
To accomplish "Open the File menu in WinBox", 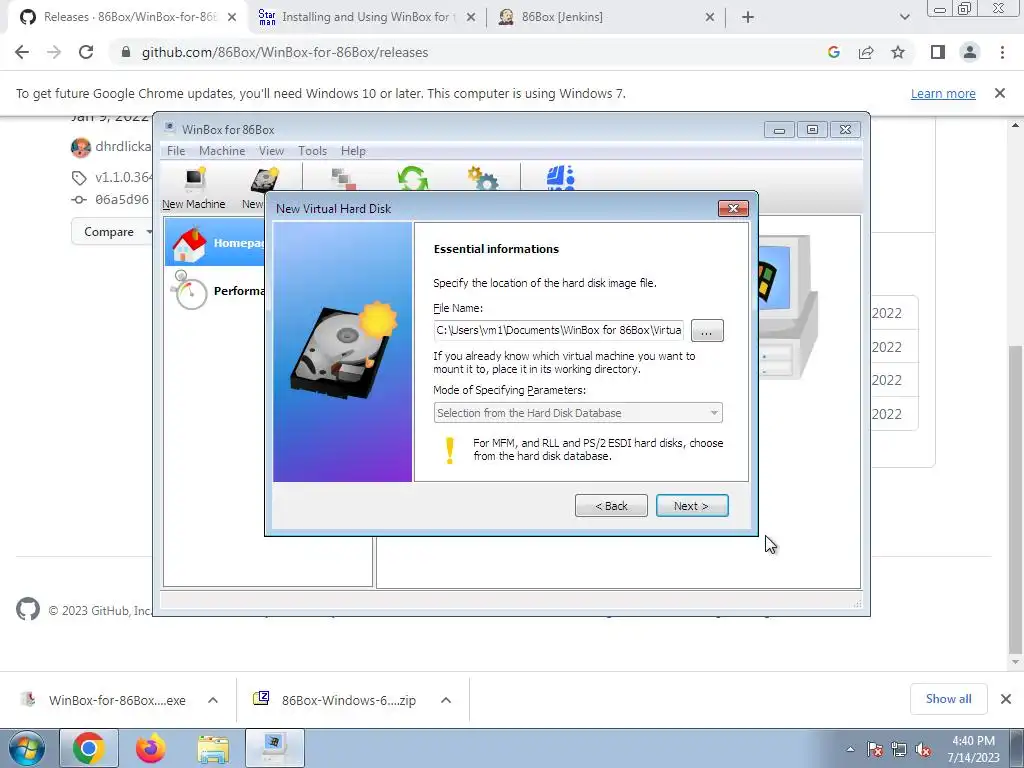I will tap(176, 151).
